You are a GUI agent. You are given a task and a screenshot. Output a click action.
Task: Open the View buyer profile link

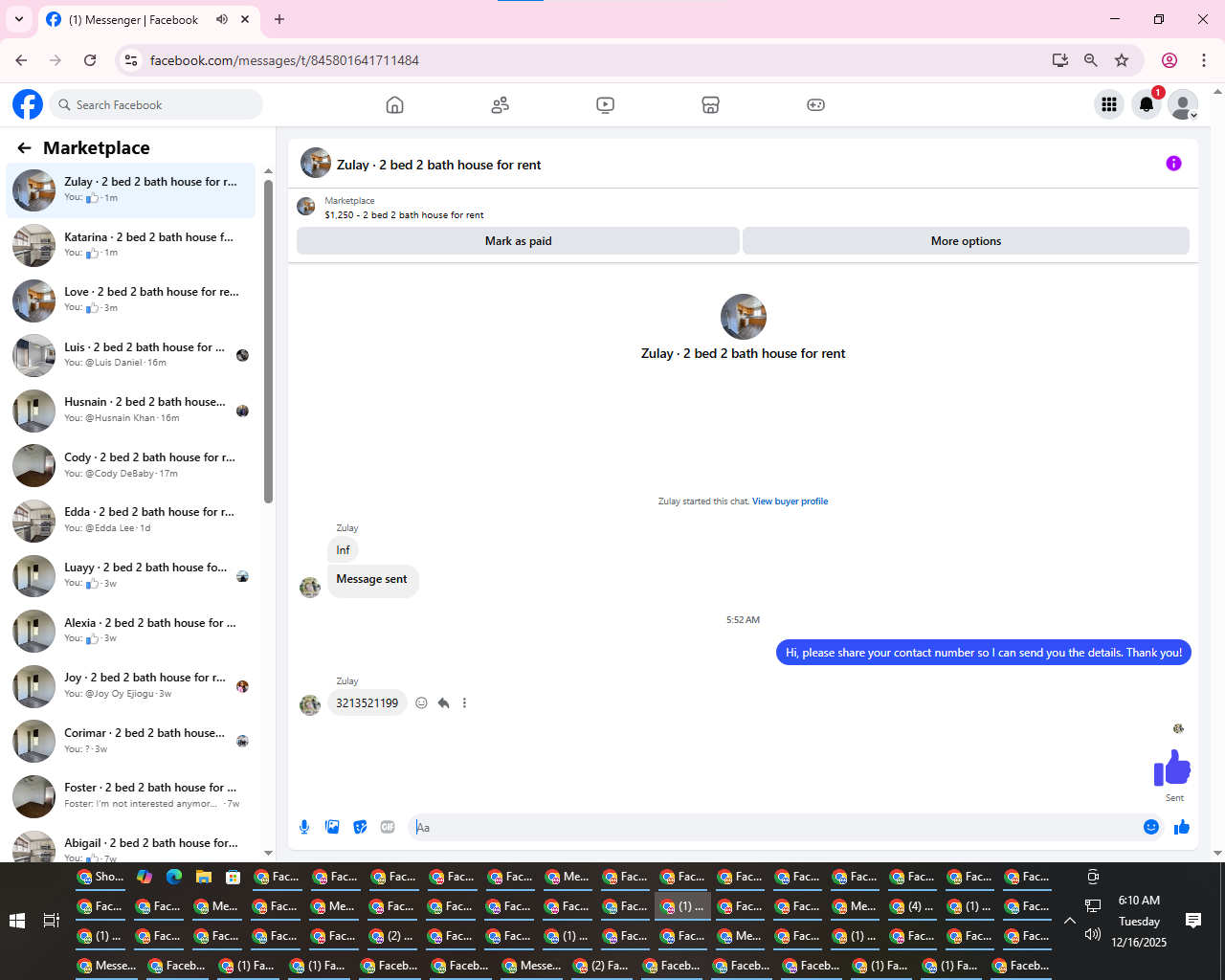[790, 501]
